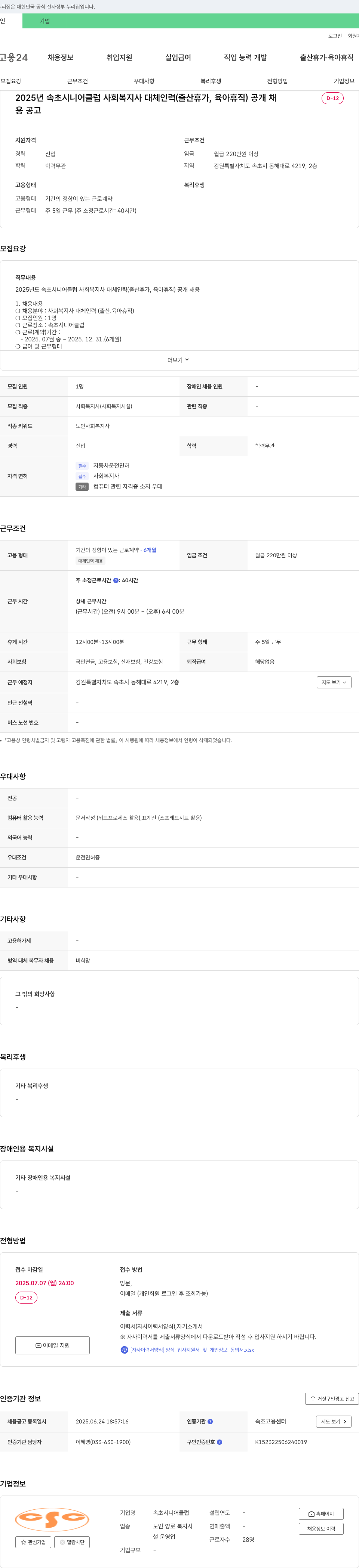The width and height of the screenshot is (359, 1568).
Task: Click the D-12 badge under 접수 마감일
Action: coord(26,1298)
